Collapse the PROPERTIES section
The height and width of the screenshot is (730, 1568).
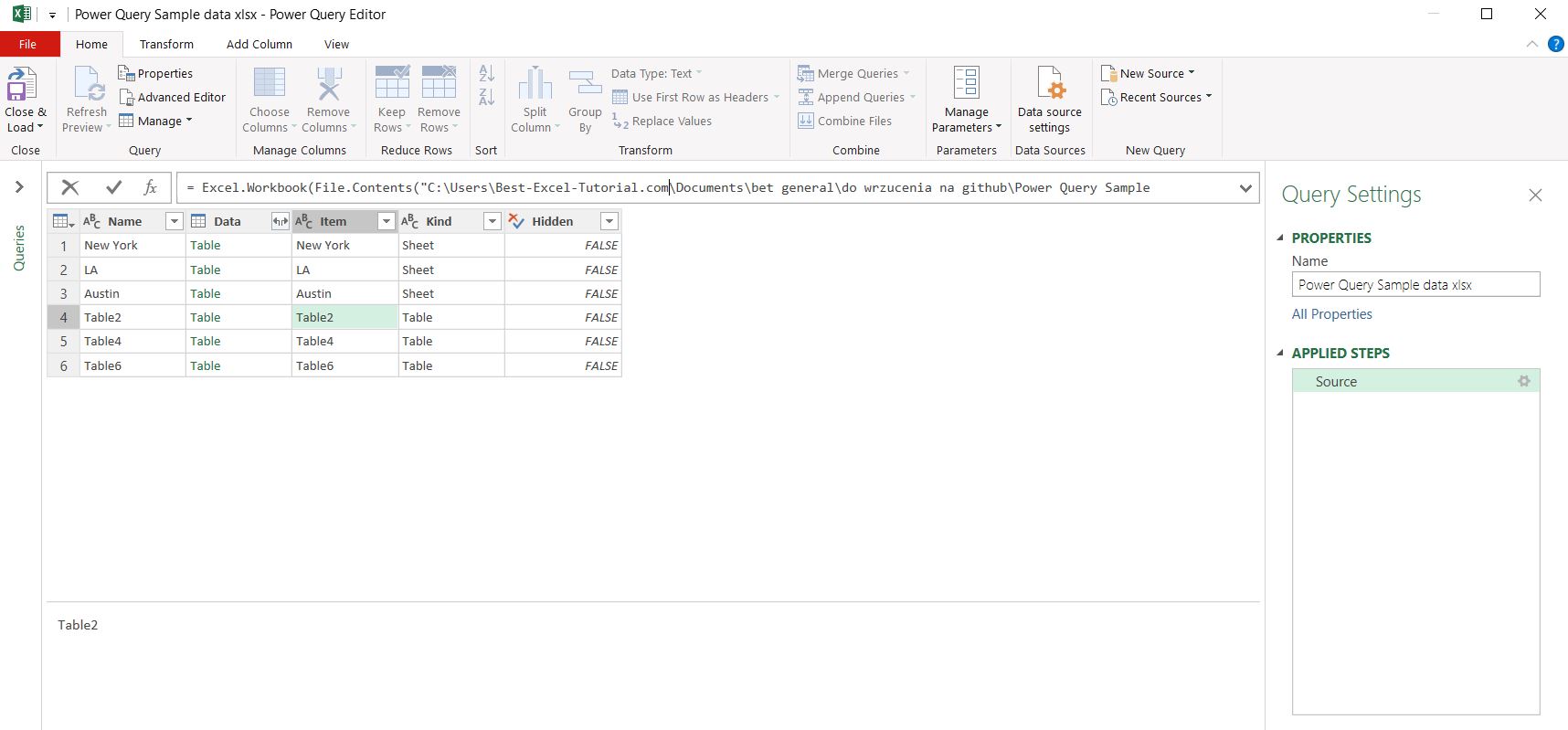[1280, 238]
